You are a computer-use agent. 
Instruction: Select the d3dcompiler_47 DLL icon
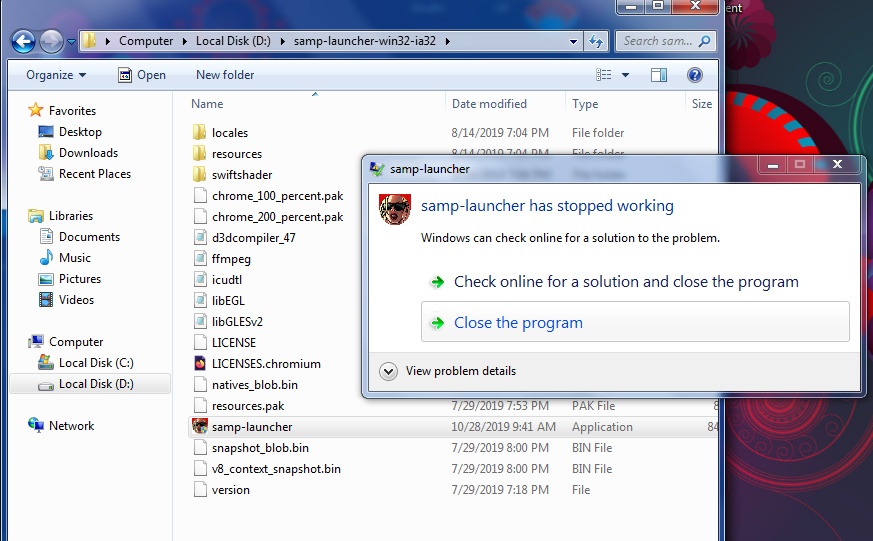point(200,238)
